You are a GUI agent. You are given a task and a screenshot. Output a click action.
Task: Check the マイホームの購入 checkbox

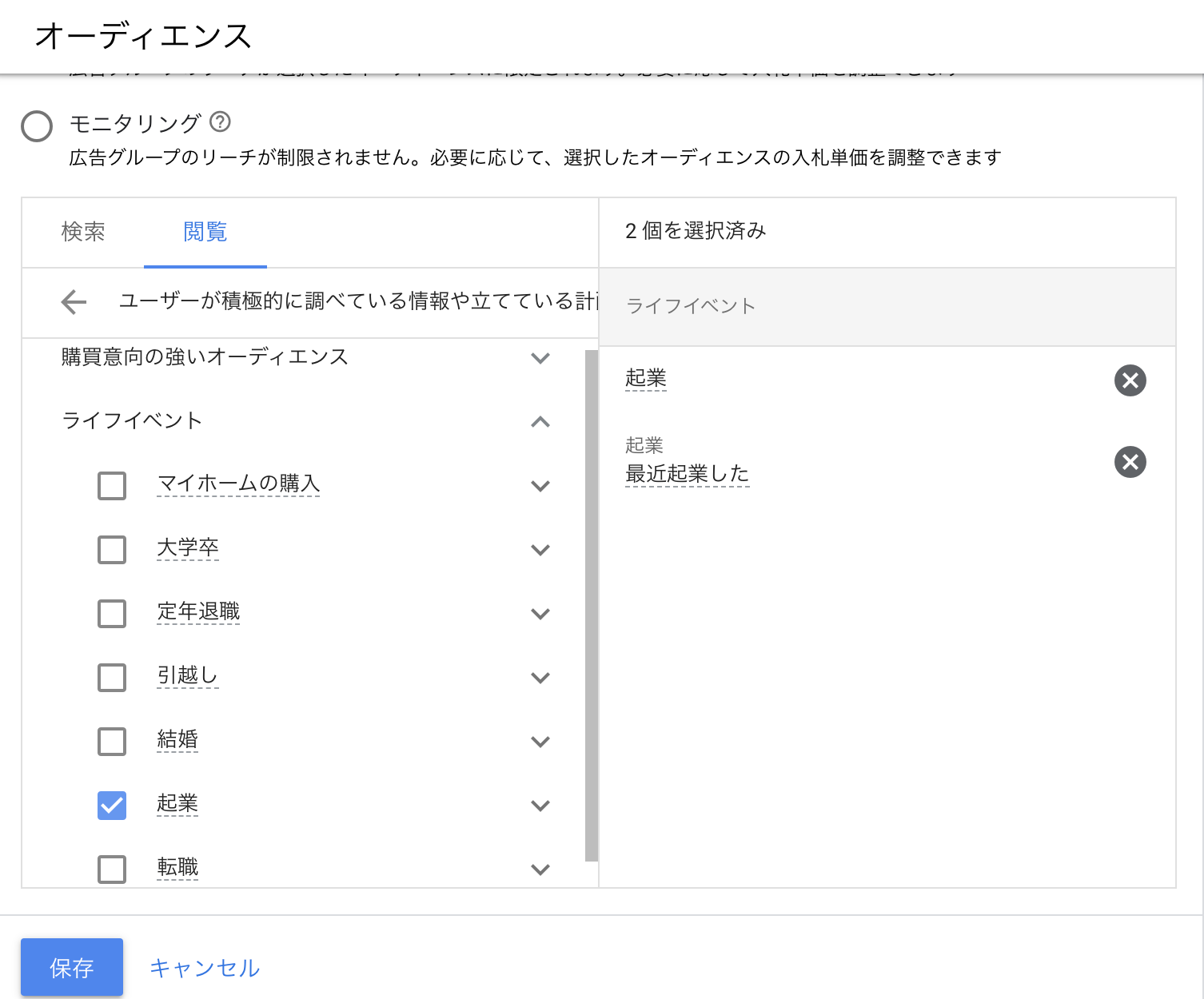(x=112, y=485)
